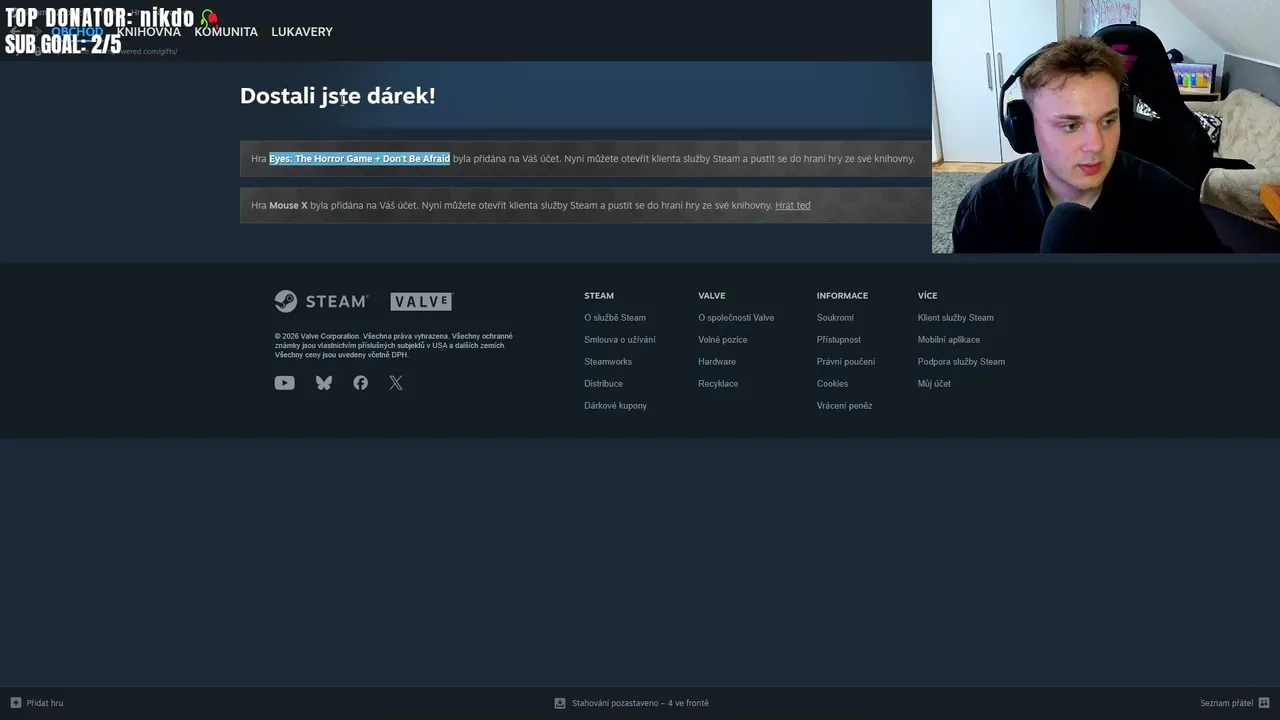Open the Recyklace footer link
This screenshot has width=1280, height=720.
(x=718, y=384)
